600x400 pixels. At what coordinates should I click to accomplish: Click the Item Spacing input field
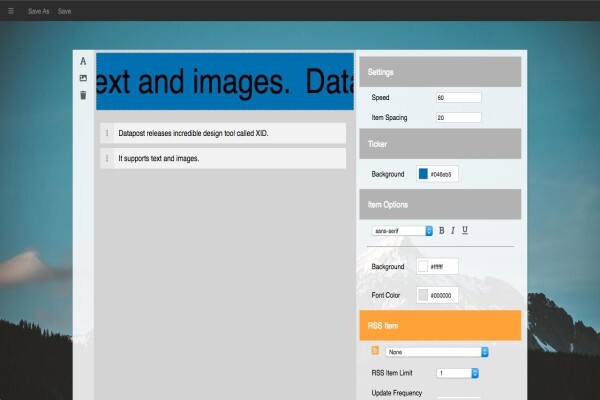[x=458, y=118]
